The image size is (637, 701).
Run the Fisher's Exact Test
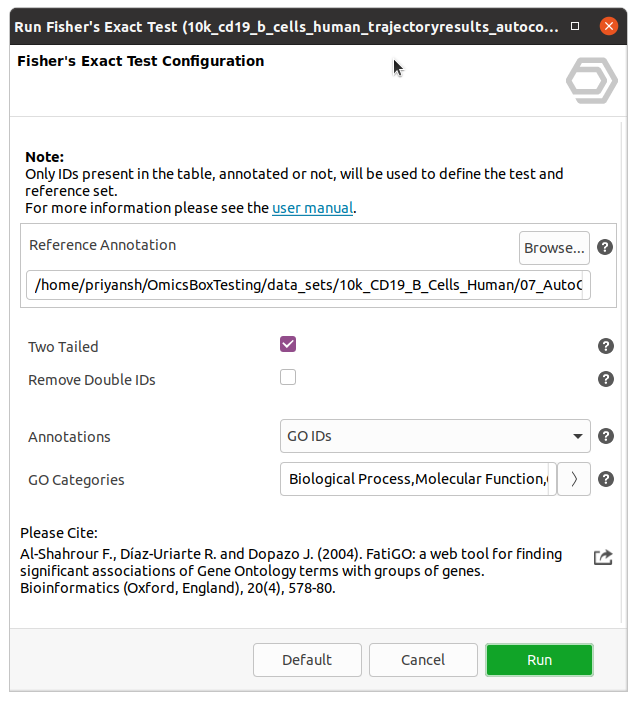tap(539, 660)
